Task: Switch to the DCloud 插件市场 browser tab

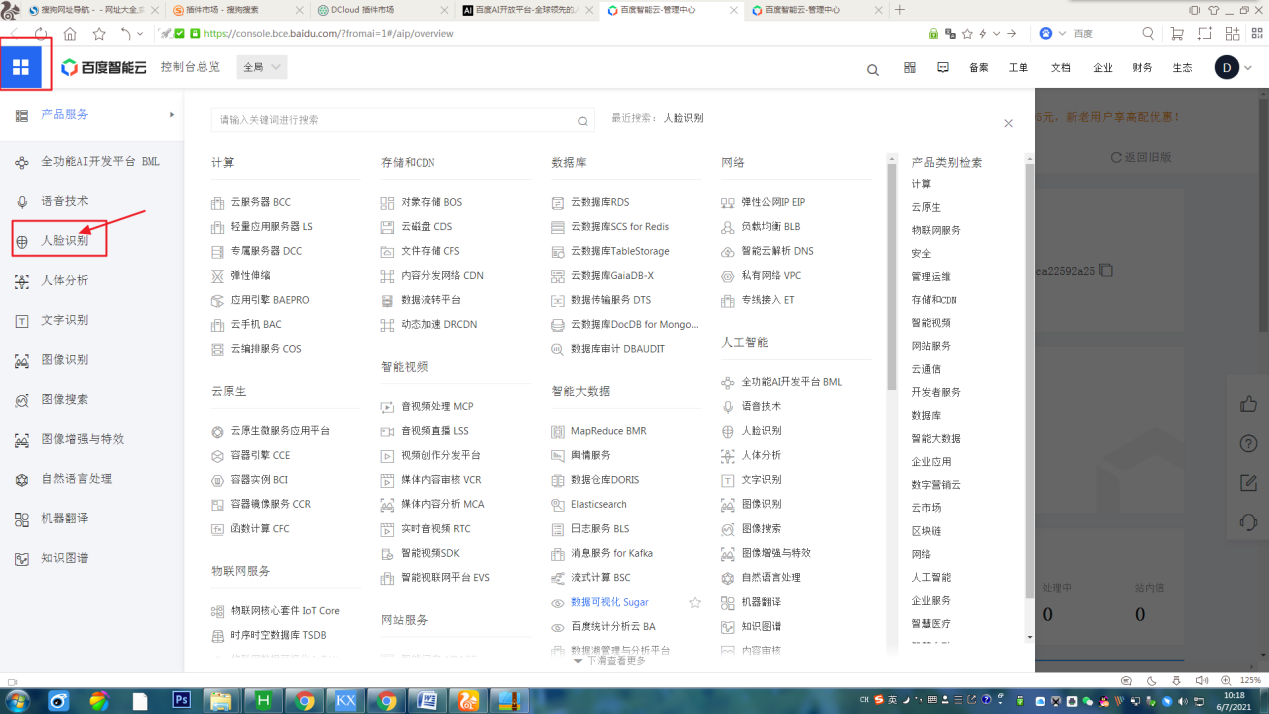Action: pyautogui.click(x=380, y=9)
